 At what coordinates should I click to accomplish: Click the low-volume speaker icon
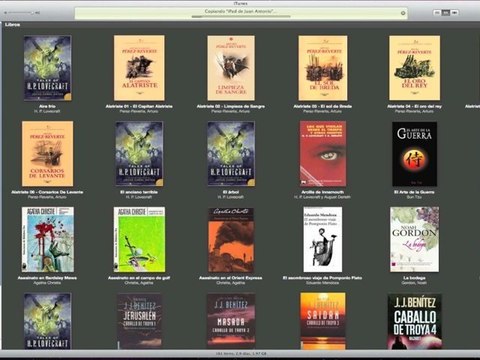pos(5,13)
